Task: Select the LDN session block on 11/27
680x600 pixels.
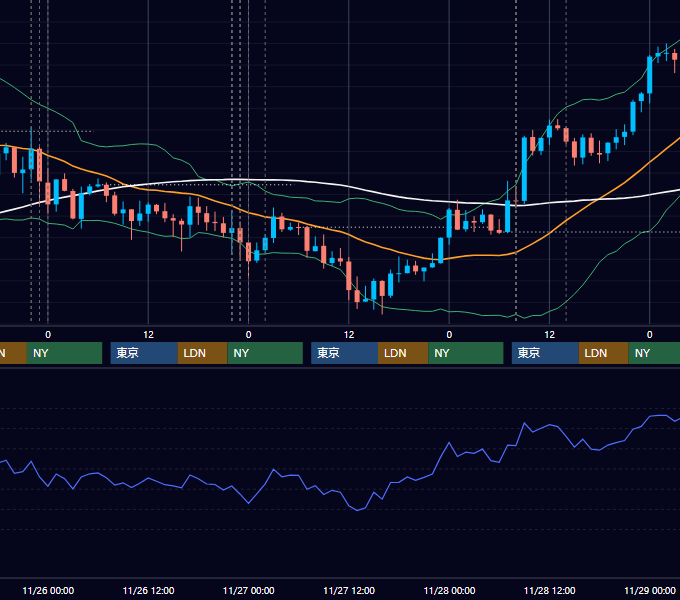Action: click(403, 353)
